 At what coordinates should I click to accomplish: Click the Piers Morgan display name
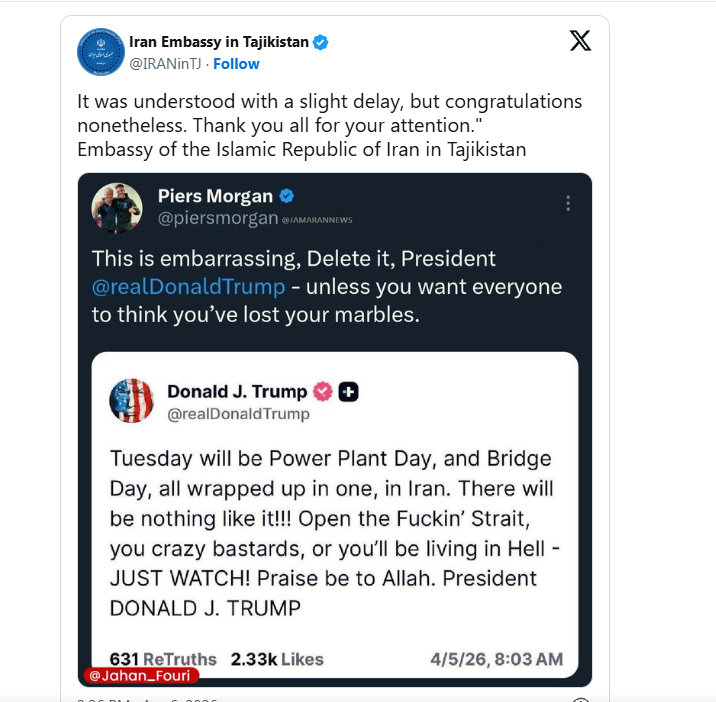[214, 196]
